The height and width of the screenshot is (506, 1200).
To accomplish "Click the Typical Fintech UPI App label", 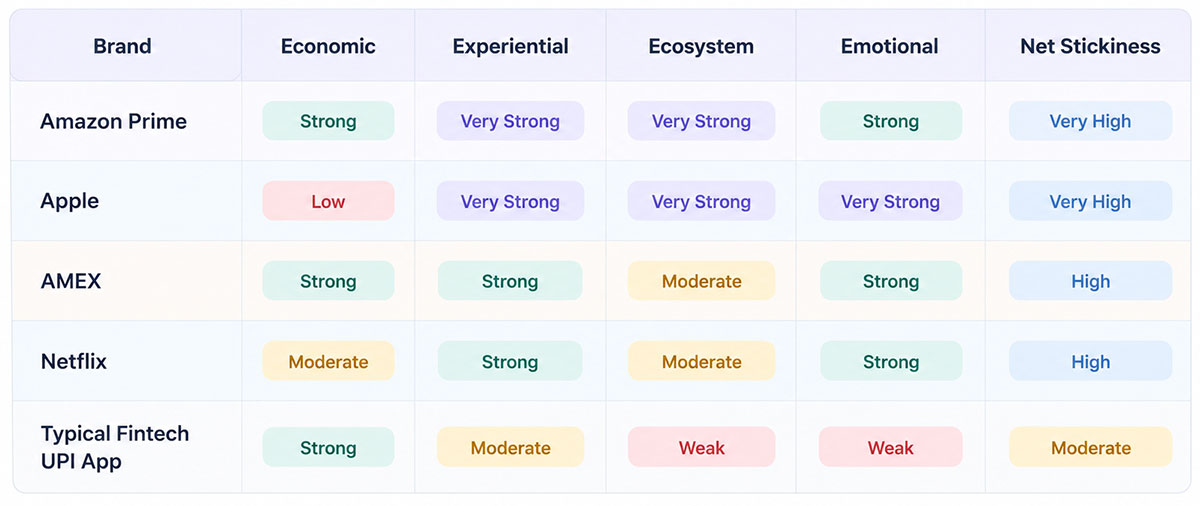I will [115, 447].
